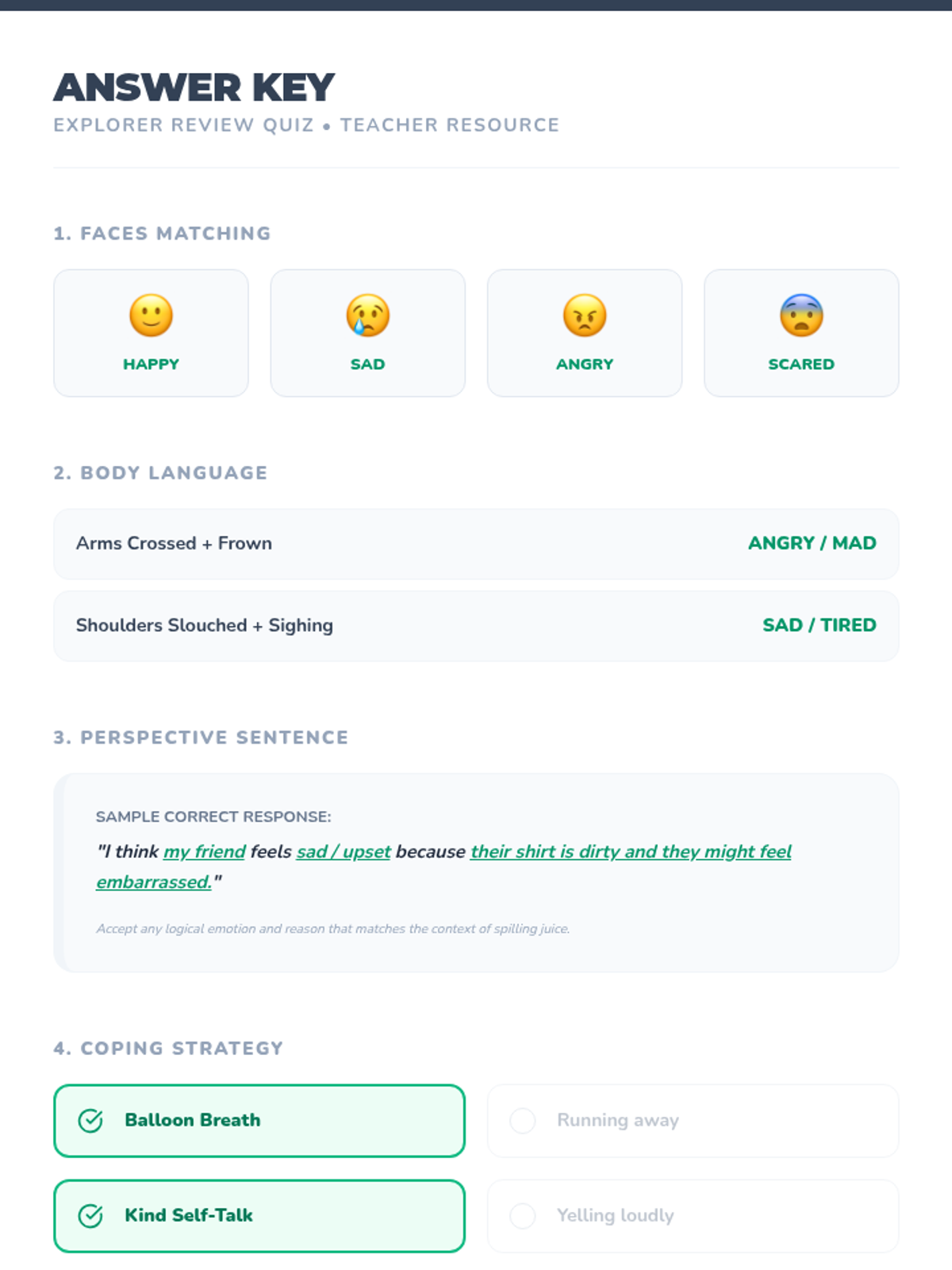Click the SAD / TIRED answer label
952x1270 pixels.
tap(819, 625)
